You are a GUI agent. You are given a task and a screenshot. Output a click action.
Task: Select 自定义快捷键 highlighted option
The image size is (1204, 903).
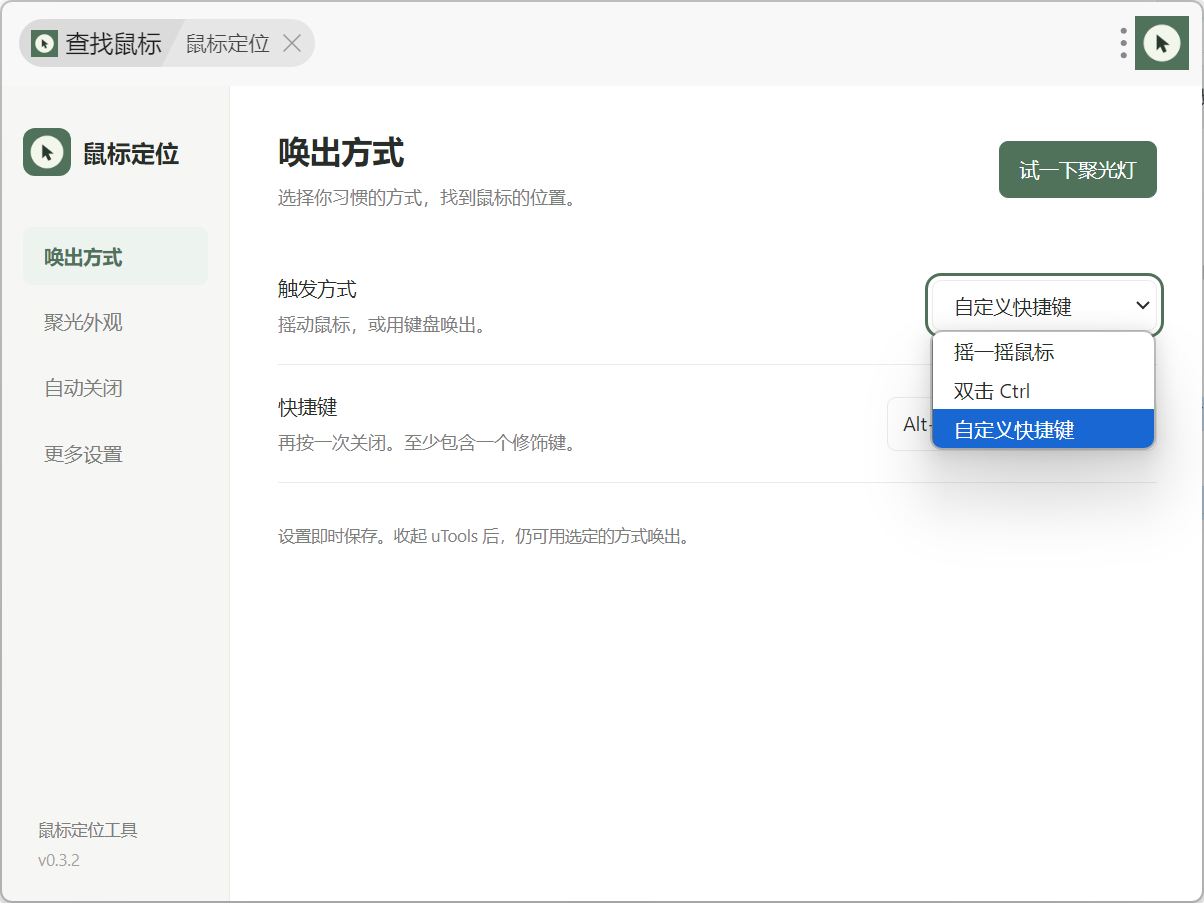[x=1043, y=429]
